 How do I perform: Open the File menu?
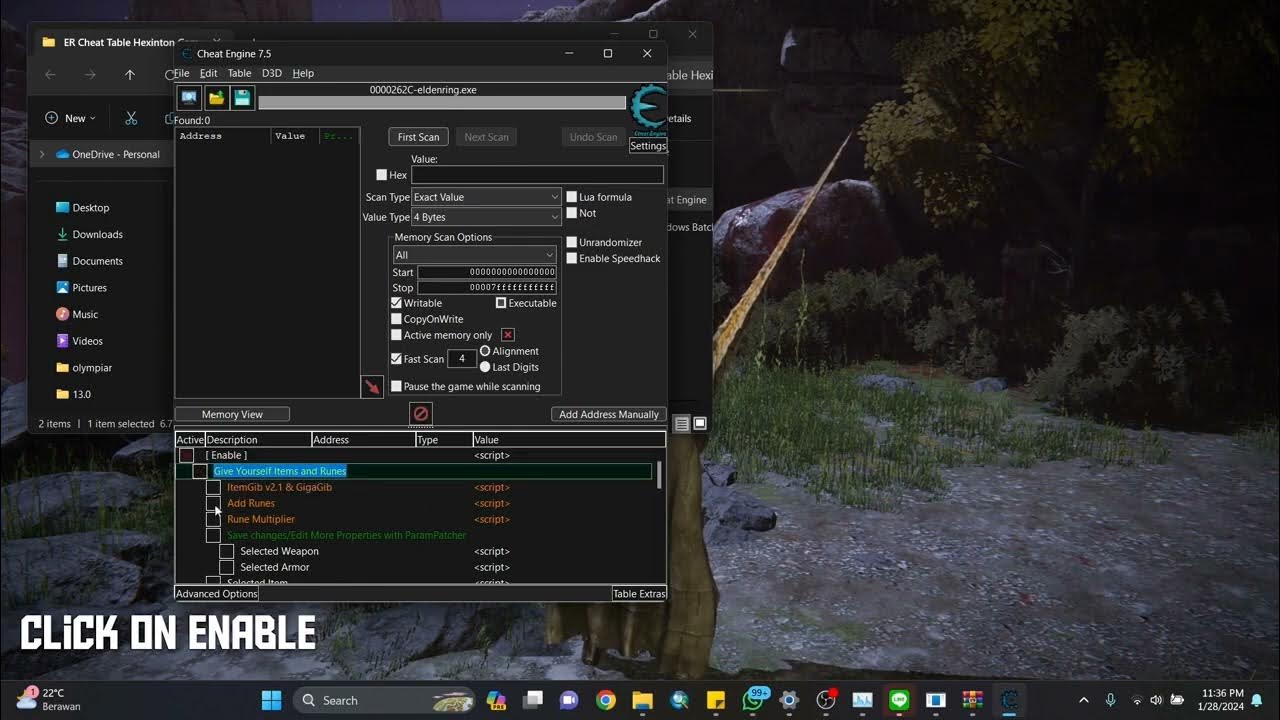coord(181,73)
